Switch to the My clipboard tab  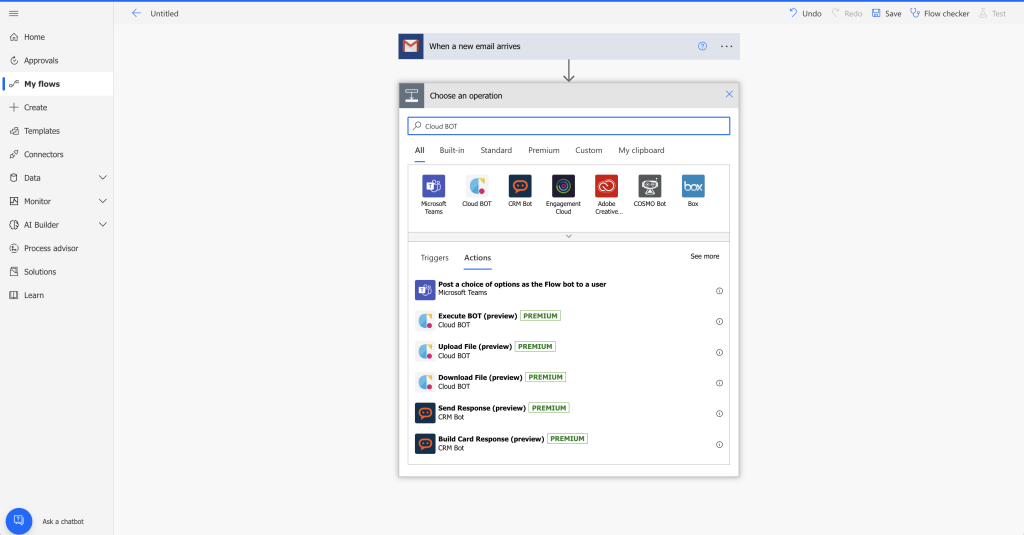tap(641, 150)
